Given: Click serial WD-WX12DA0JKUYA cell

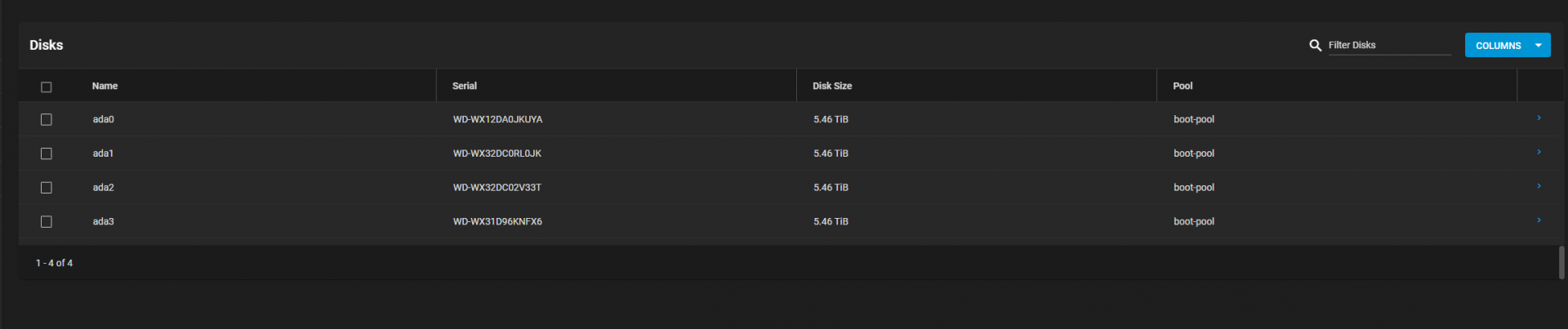Looking at the screenshot, I should click(497, 119).
